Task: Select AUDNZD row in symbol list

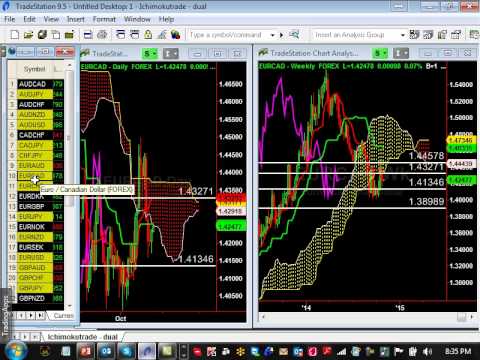Action: coord(35,115)
